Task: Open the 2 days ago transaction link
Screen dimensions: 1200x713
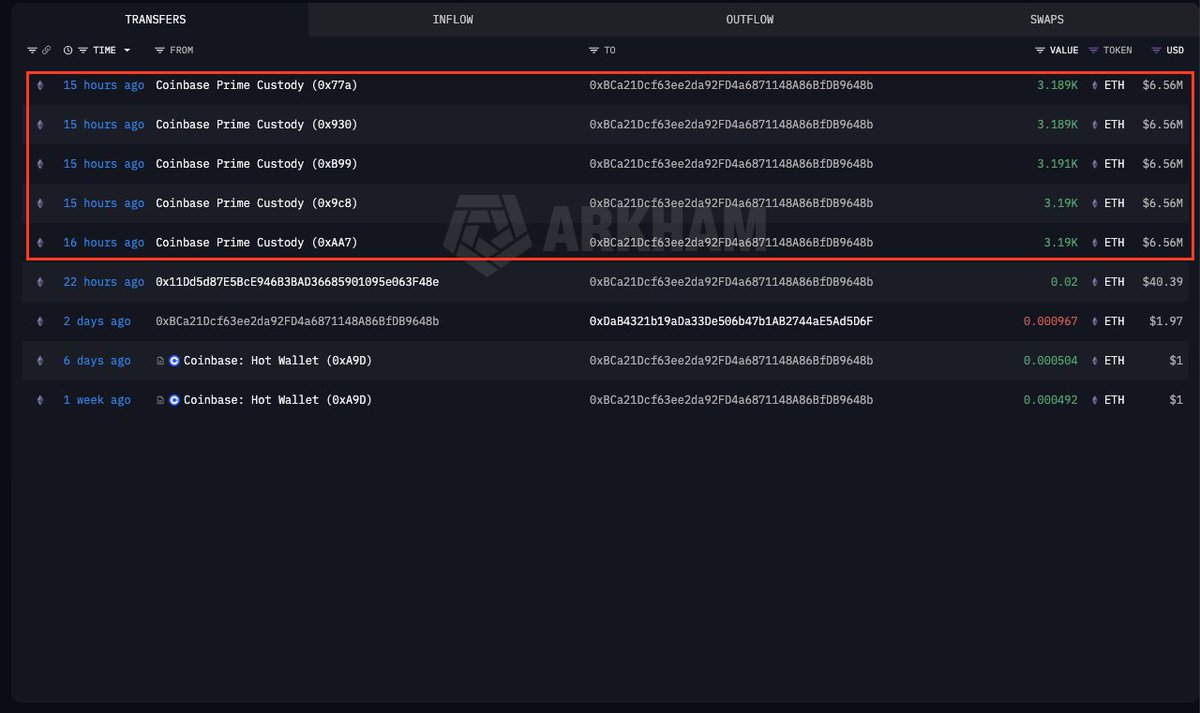Action: 97,322
